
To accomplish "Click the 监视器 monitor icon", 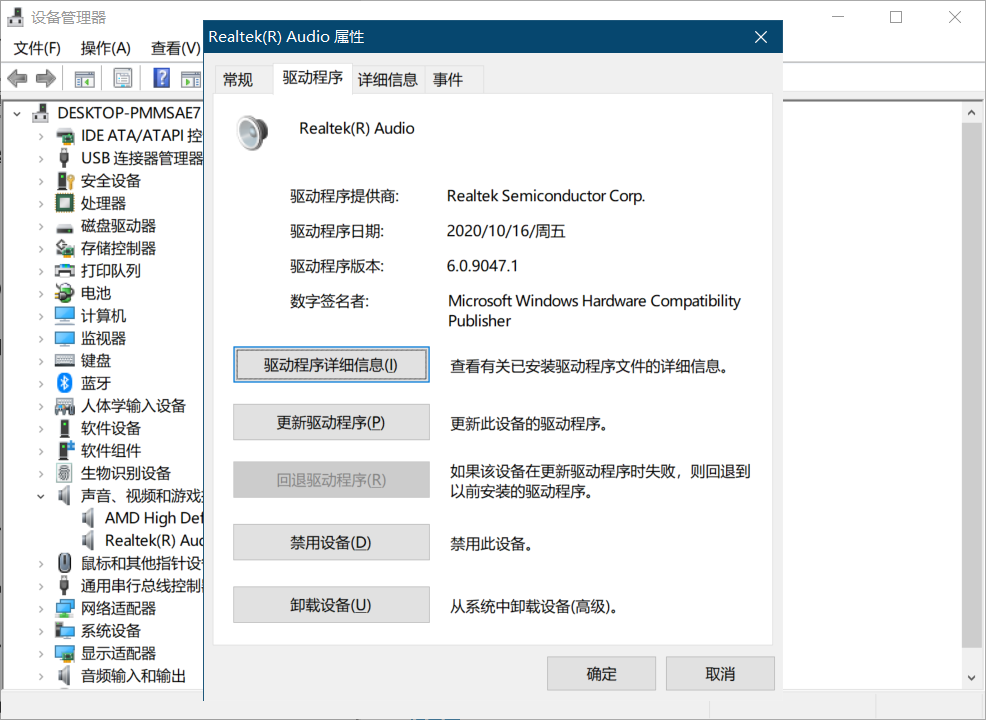I will pos(65,338).
